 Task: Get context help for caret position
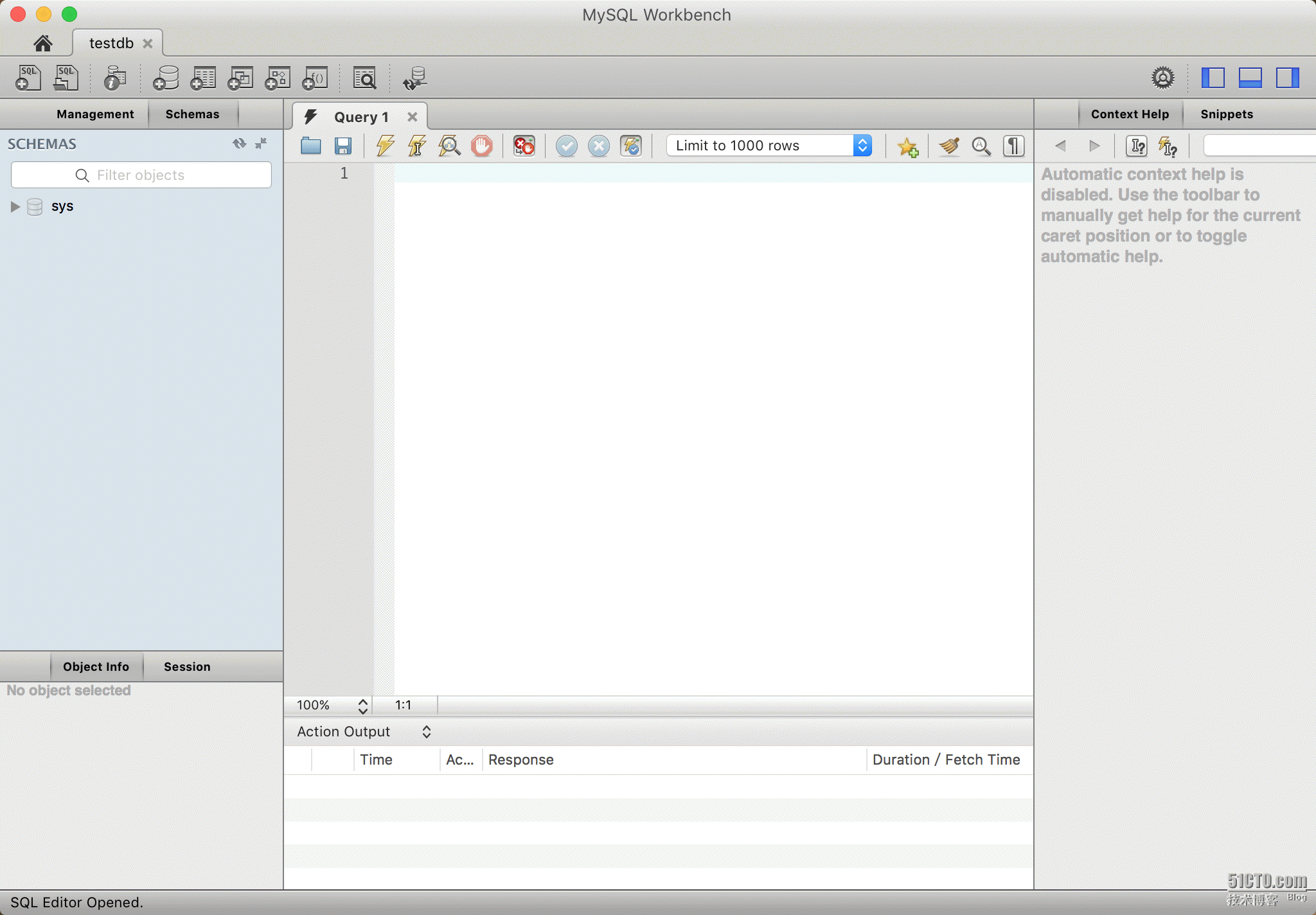point(1137,147)
